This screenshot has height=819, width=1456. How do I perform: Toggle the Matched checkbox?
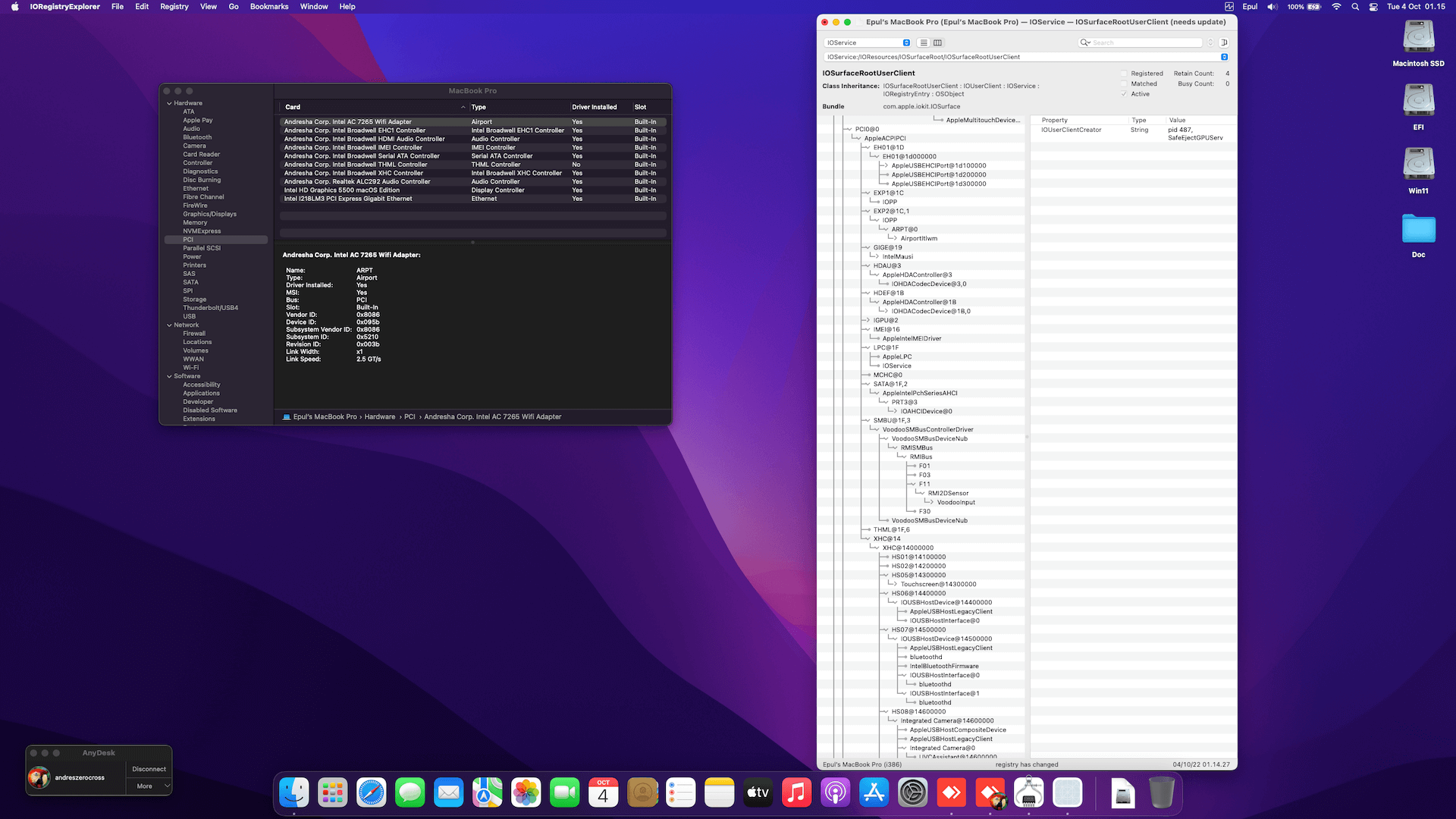point(1124,83)
